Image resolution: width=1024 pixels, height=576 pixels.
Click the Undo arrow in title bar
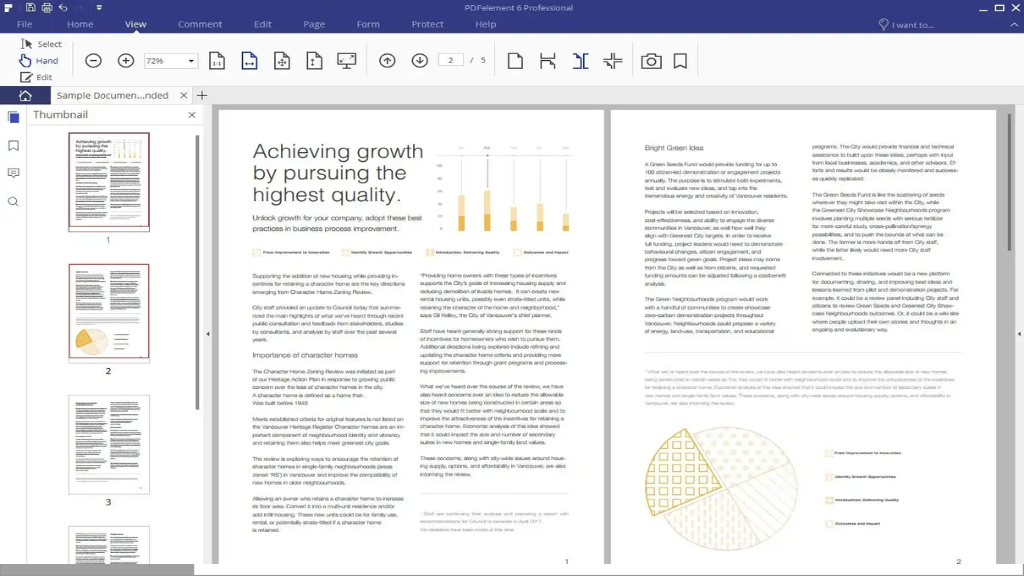tap(63, 8)
